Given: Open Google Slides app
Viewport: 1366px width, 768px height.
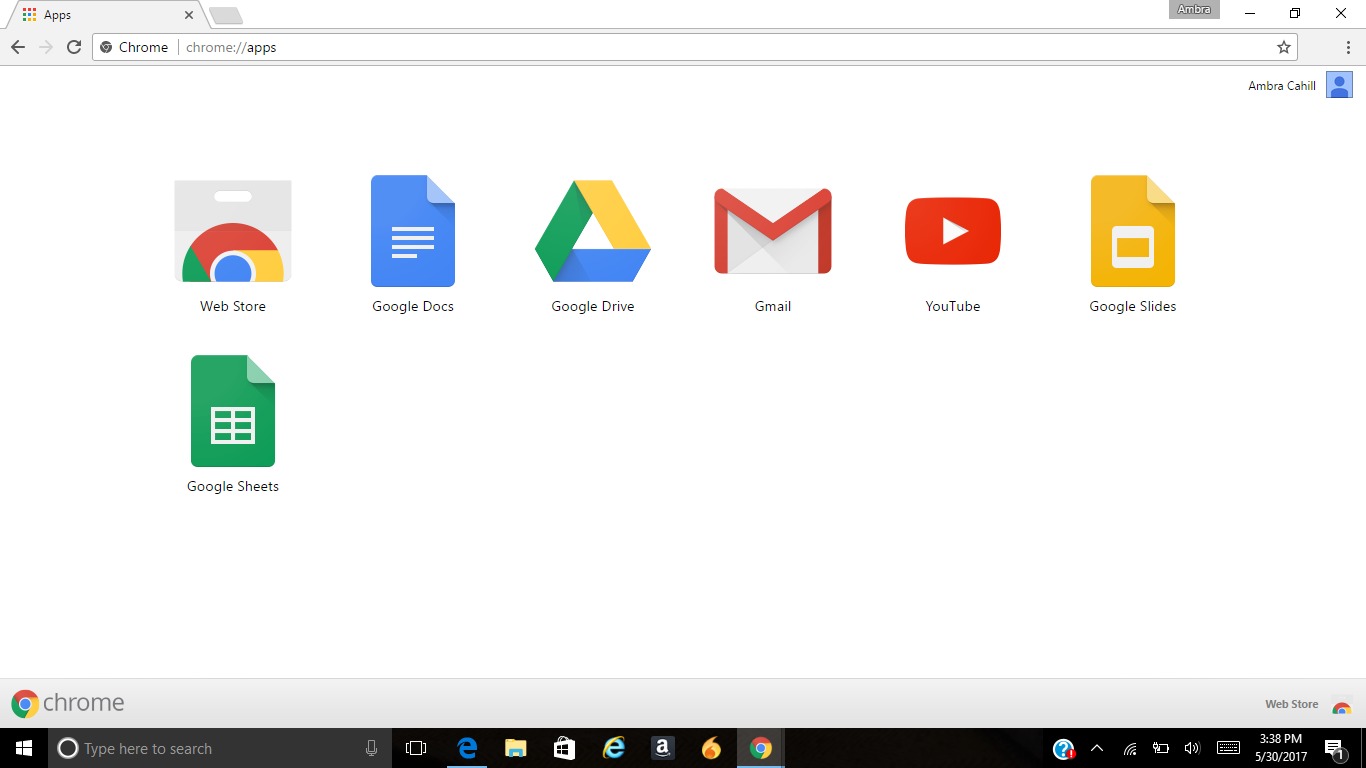Looking at the screenshot, I should 1132,232.
